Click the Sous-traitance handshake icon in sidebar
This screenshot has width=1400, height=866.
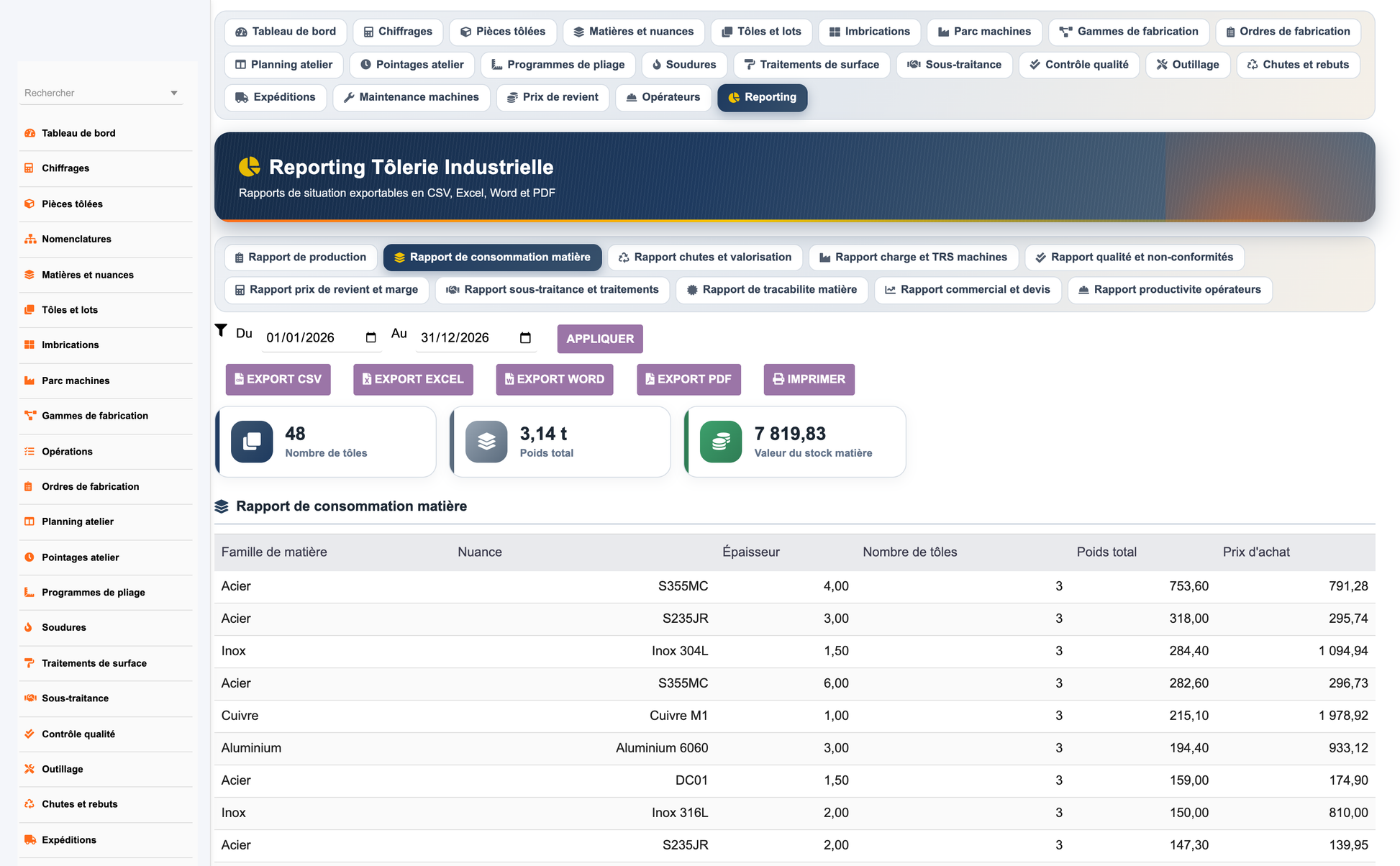click(29, 698)
